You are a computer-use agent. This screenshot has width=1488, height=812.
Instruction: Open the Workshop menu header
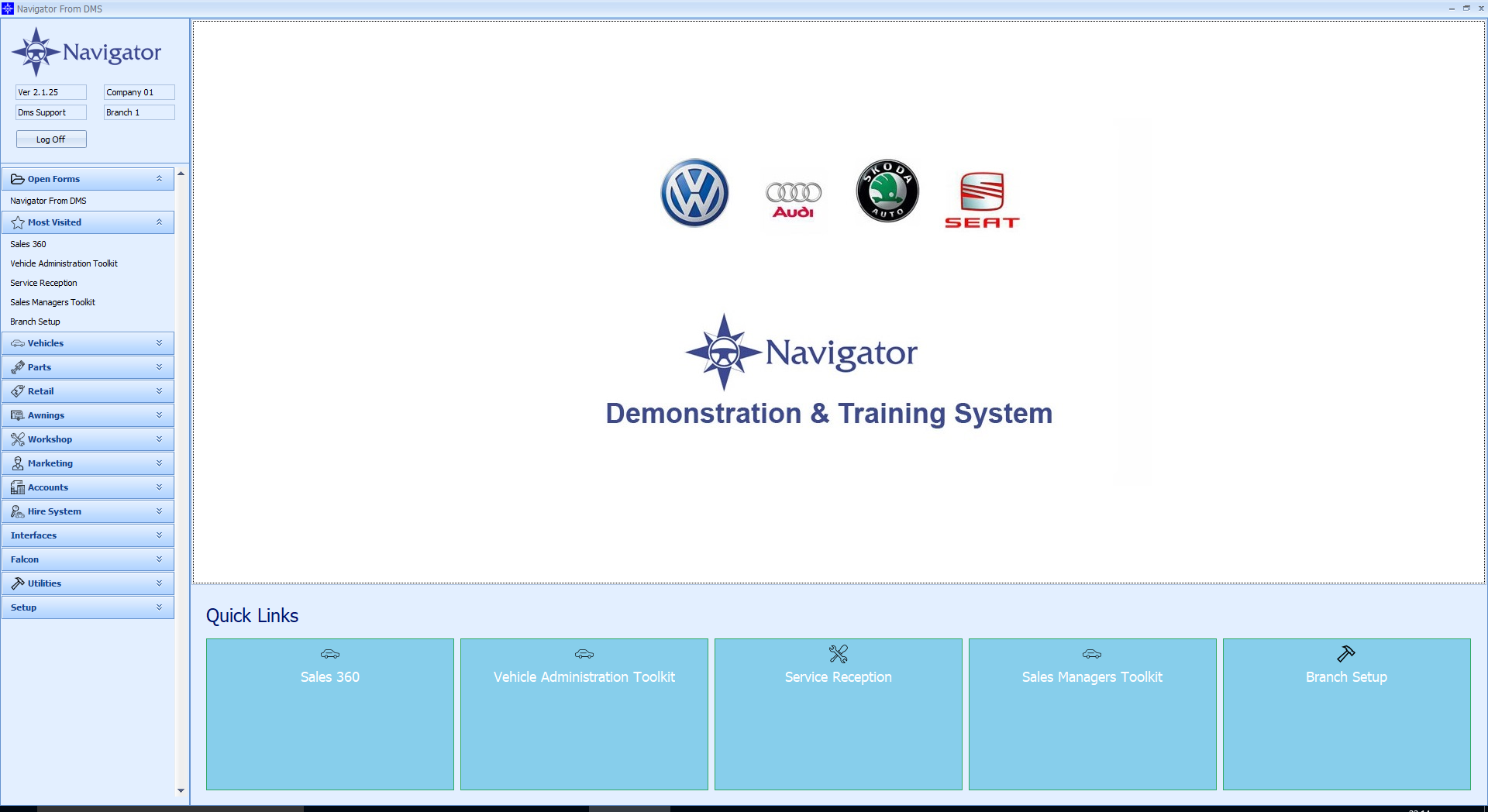click(88, 439)
